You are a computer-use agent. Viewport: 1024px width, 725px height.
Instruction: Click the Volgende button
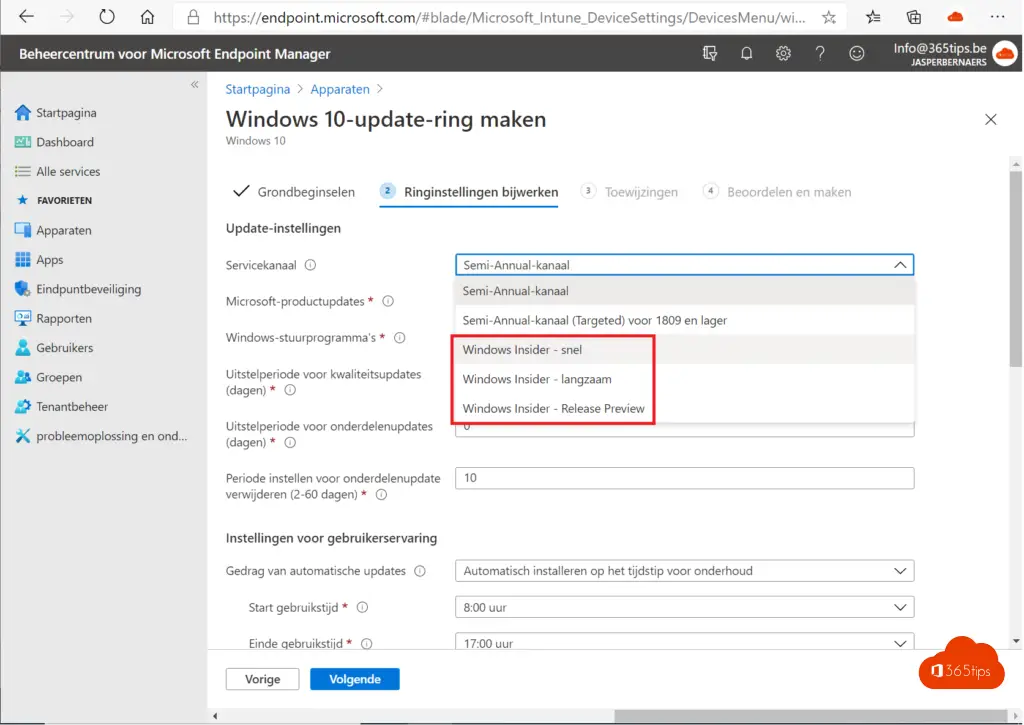tap(355, 679)
